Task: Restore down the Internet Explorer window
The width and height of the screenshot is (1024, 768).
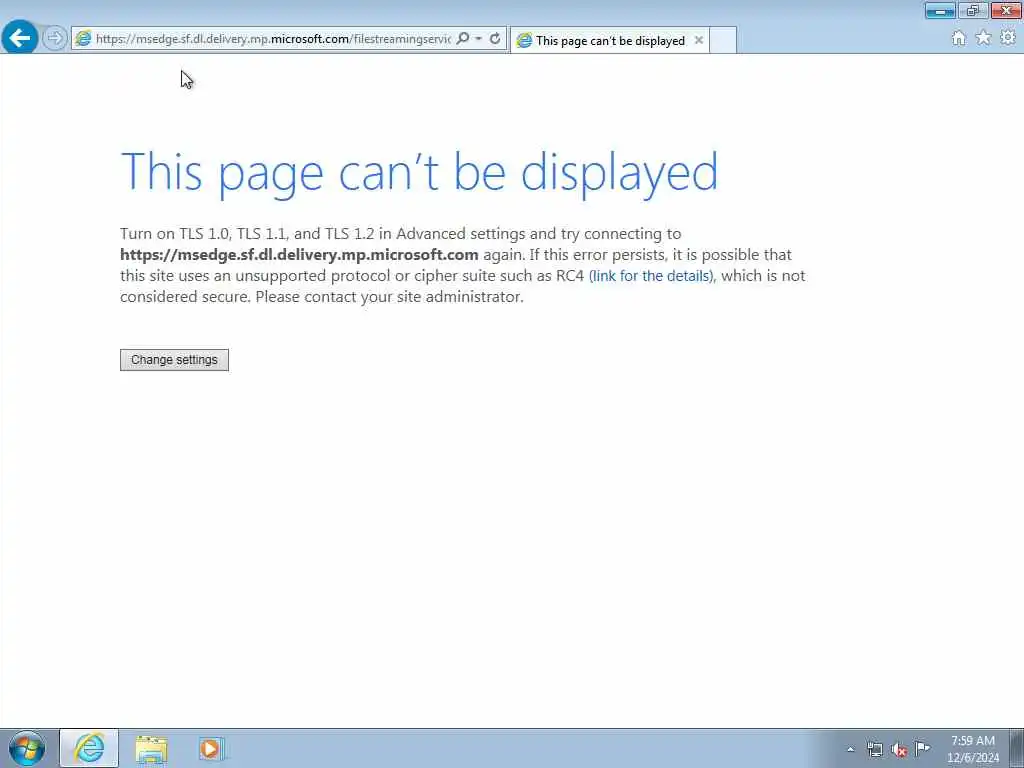Action: click(x=973, y=10)
